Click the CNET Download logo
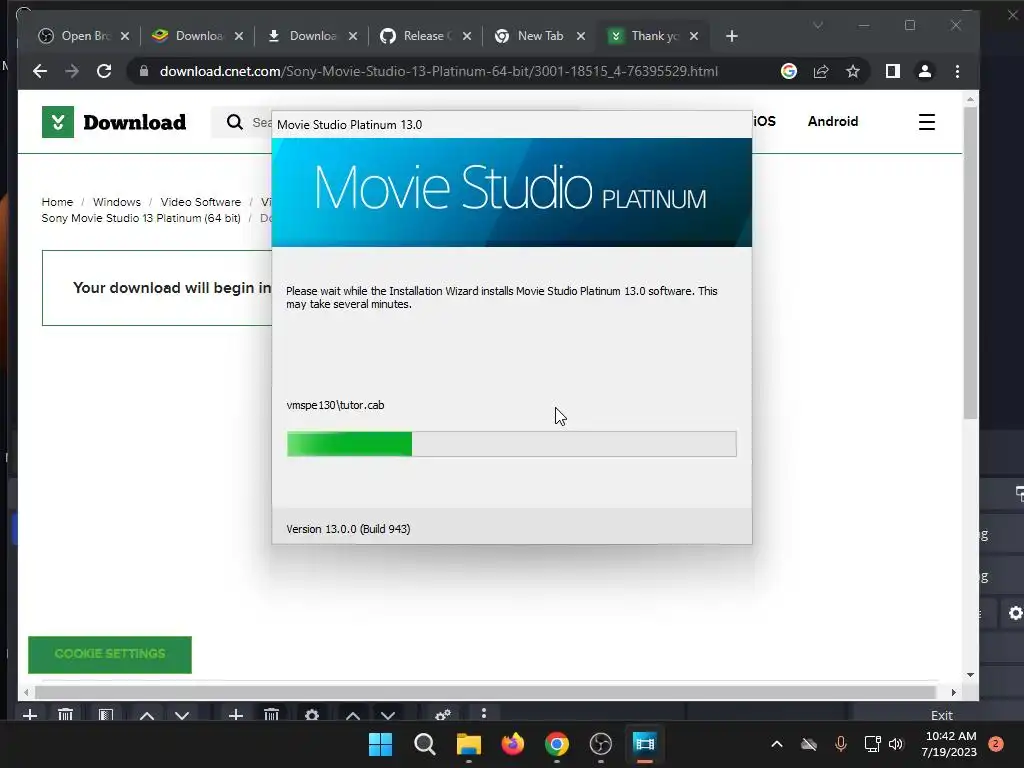Screen dimensions: 1024x768 [x=114, y=122]
